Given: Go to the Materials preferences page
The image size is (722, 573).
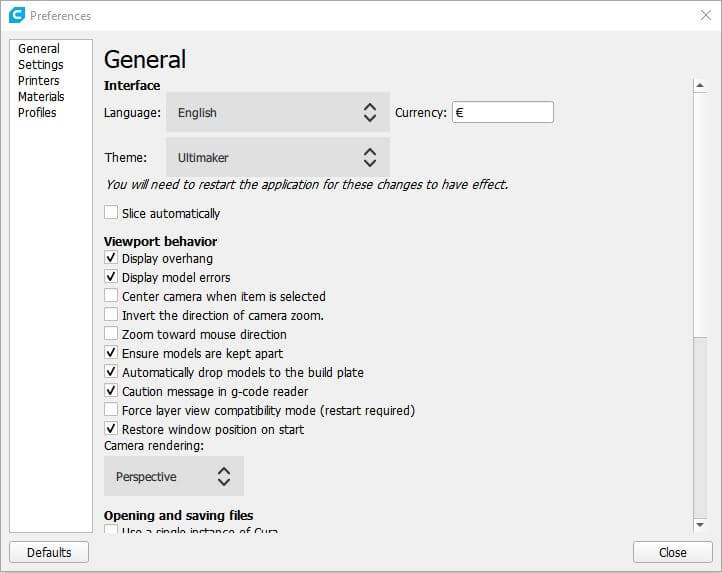Looking at the screenshot, I should (41, 97).
